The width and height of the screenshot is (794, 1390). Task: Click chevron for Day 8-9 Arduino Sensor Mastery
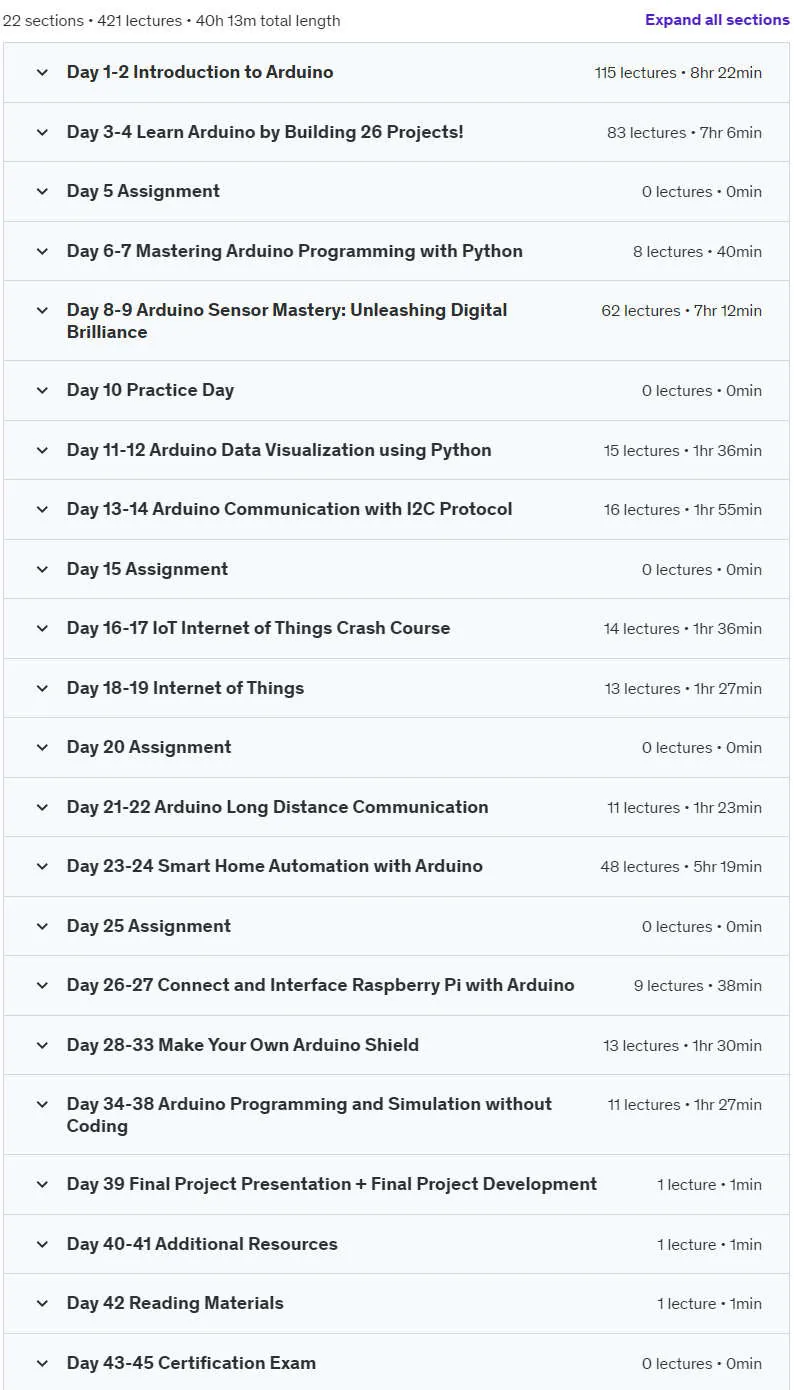[x=42, y=310]
